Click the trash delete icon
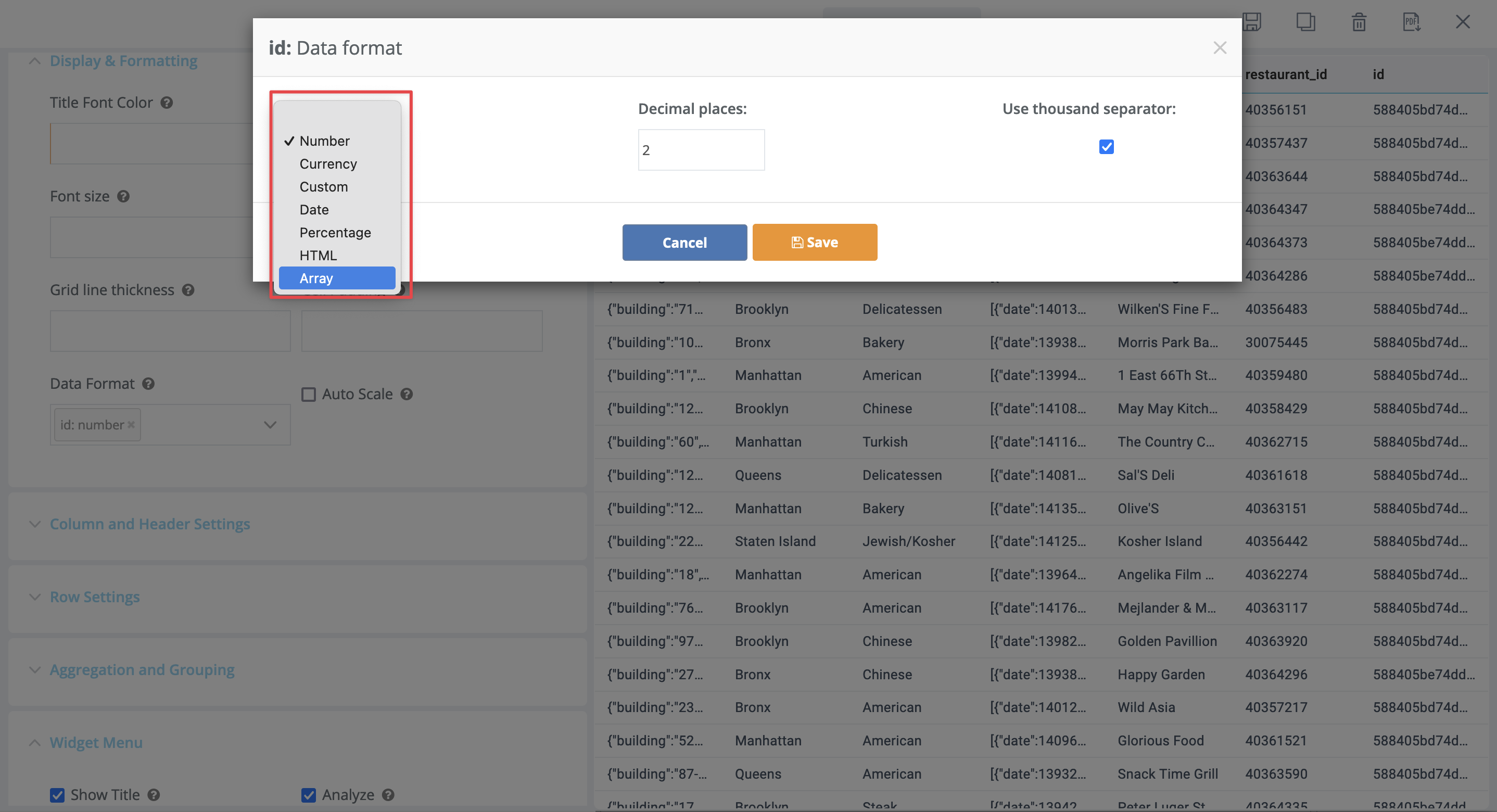Viewport: 1497px width, 812px height. coord(1359,22)
